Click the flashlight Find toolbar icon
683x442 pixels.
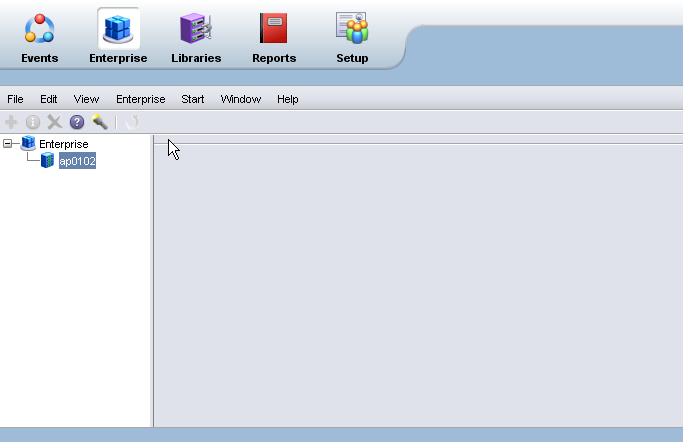tap(100, 122)
